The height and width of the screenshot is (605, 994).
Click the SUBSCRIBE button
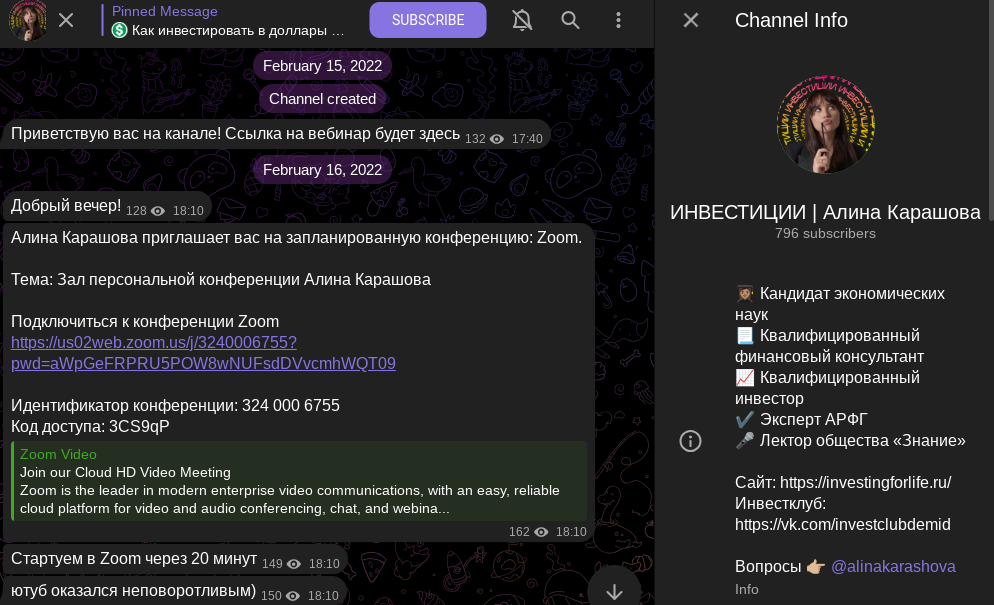[x=428, y=20]
